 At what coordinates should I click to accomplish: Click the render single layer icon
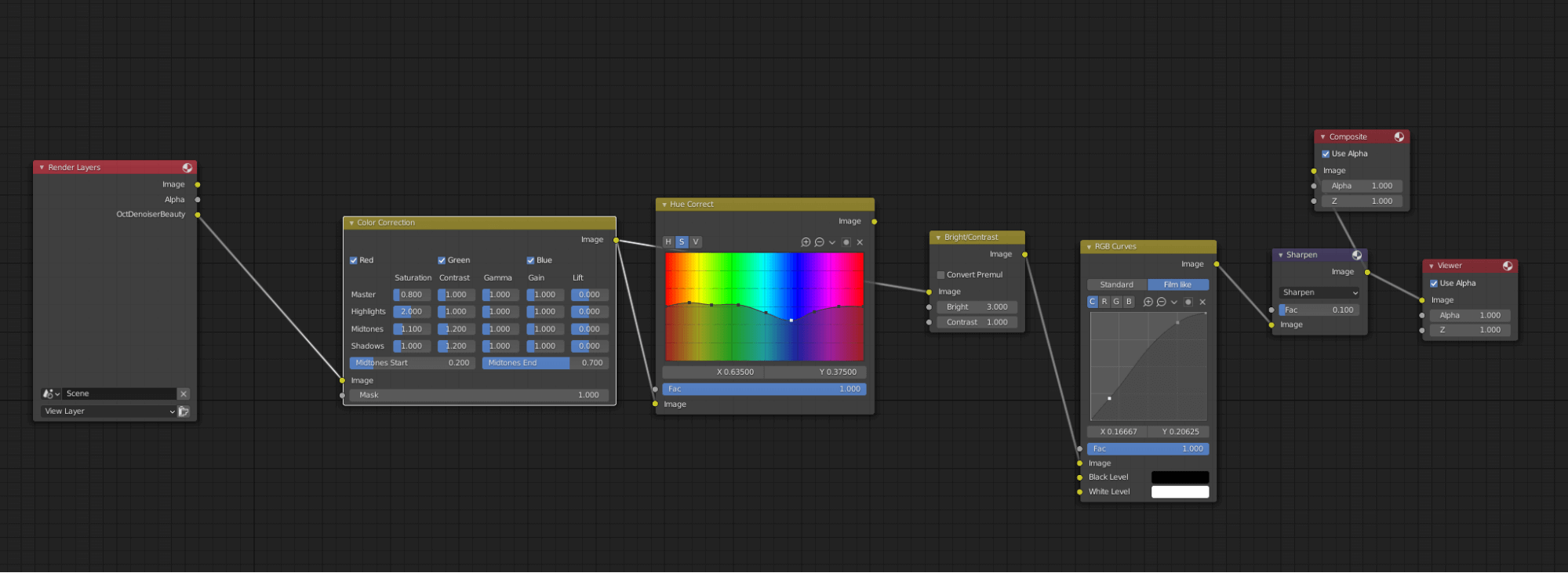(x=184, y=412)
